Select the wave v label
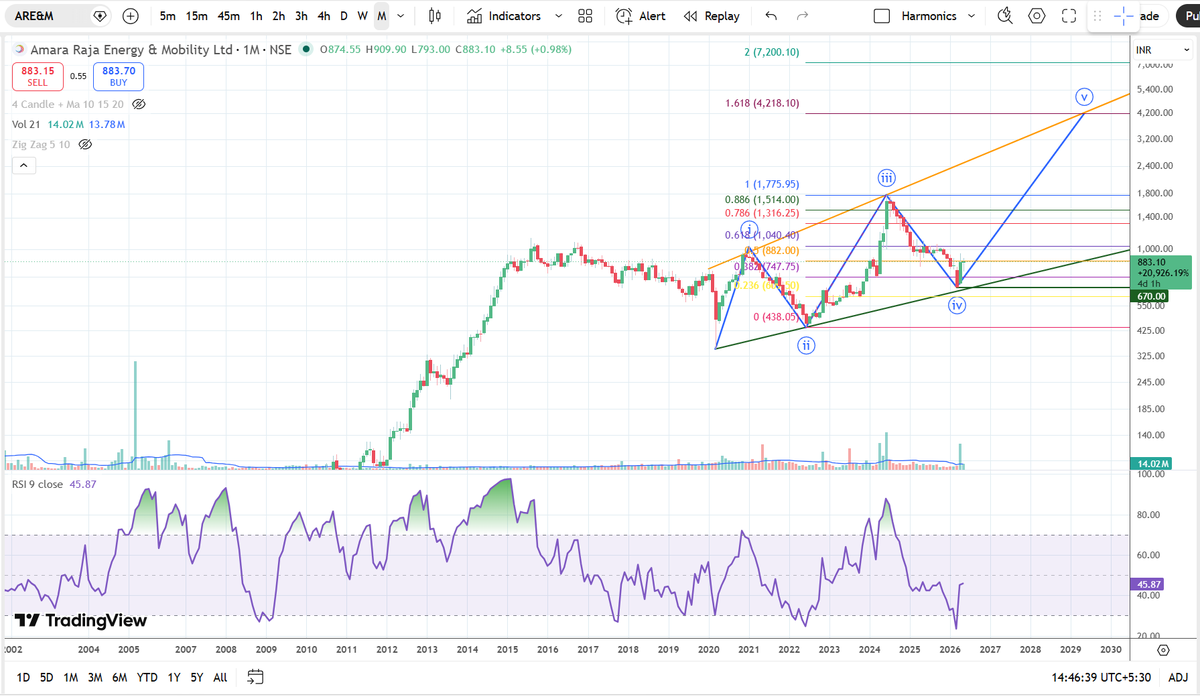Screen dimensions: 1200x697 pos(1084,97)
